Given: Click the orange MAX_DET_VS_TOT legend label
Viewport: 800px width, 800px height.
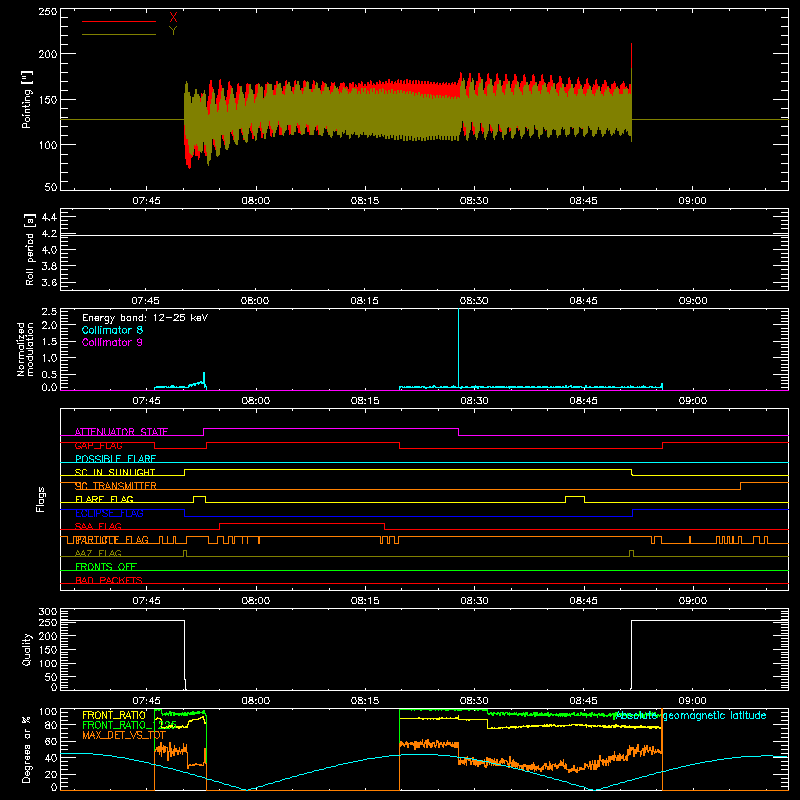Looking at the screenshot, I should [124, 735].
